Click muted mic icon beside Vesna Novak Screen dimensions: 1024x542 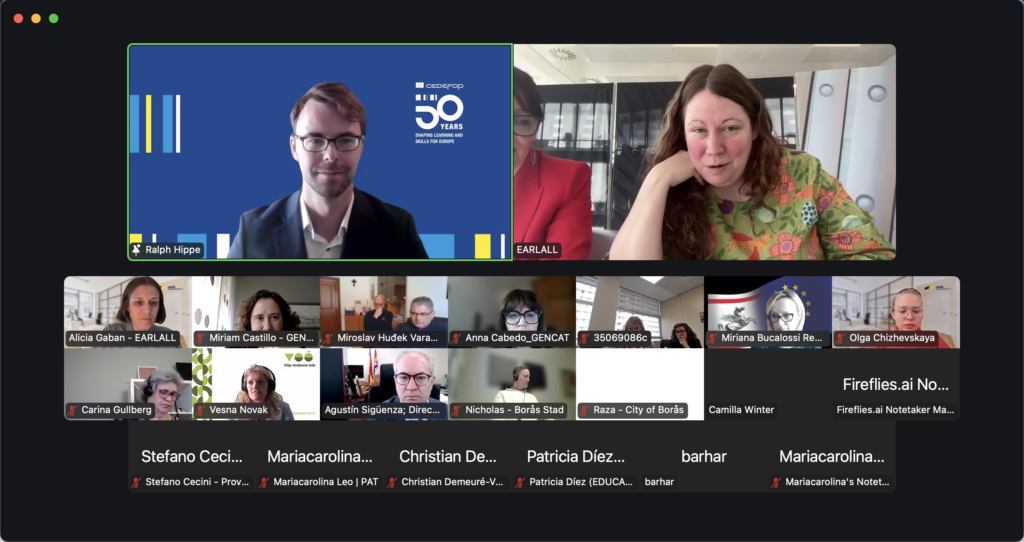click(x=200, y=410)
